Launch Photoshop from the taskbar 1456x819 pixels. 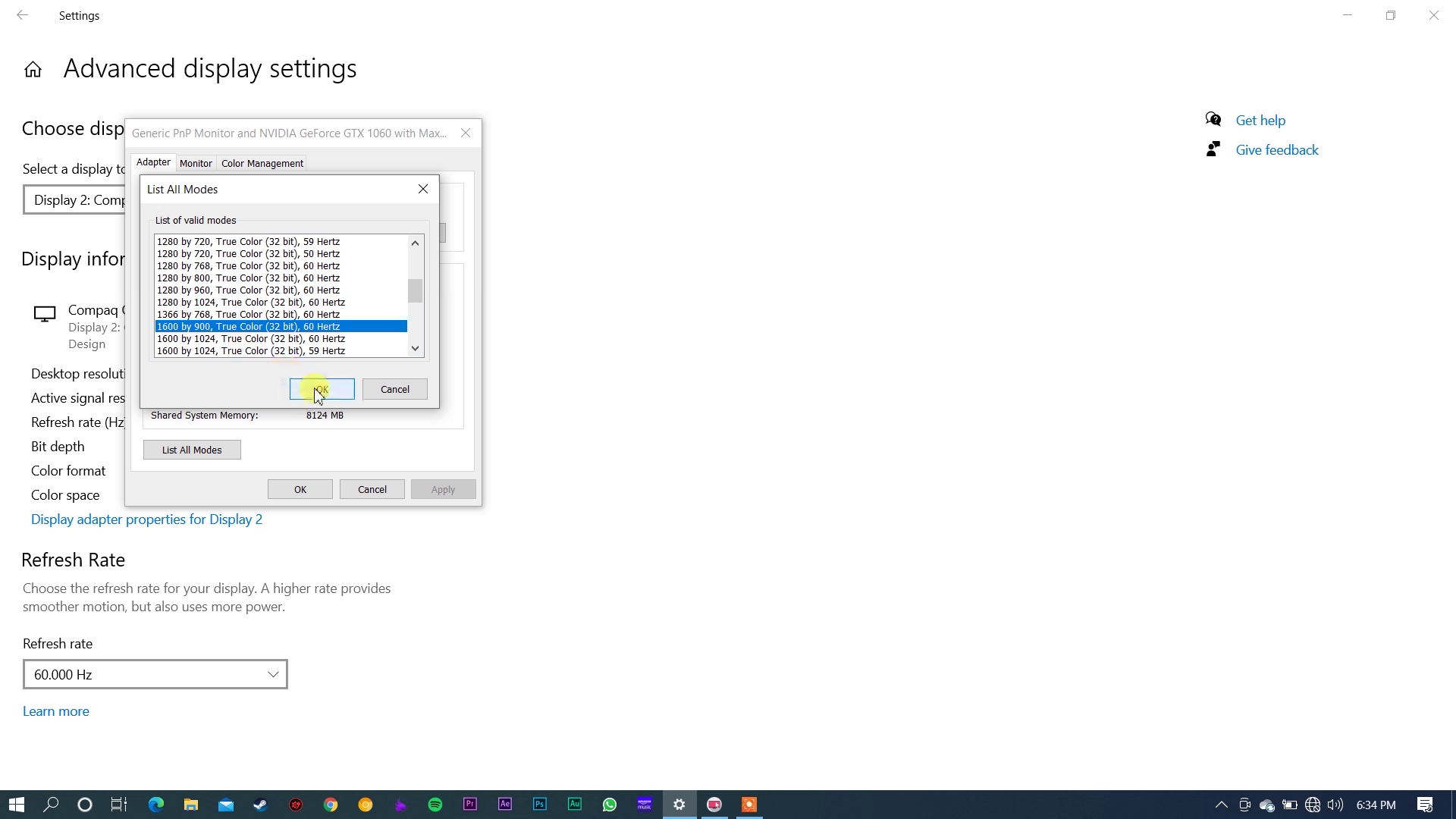tap(538, 804)
